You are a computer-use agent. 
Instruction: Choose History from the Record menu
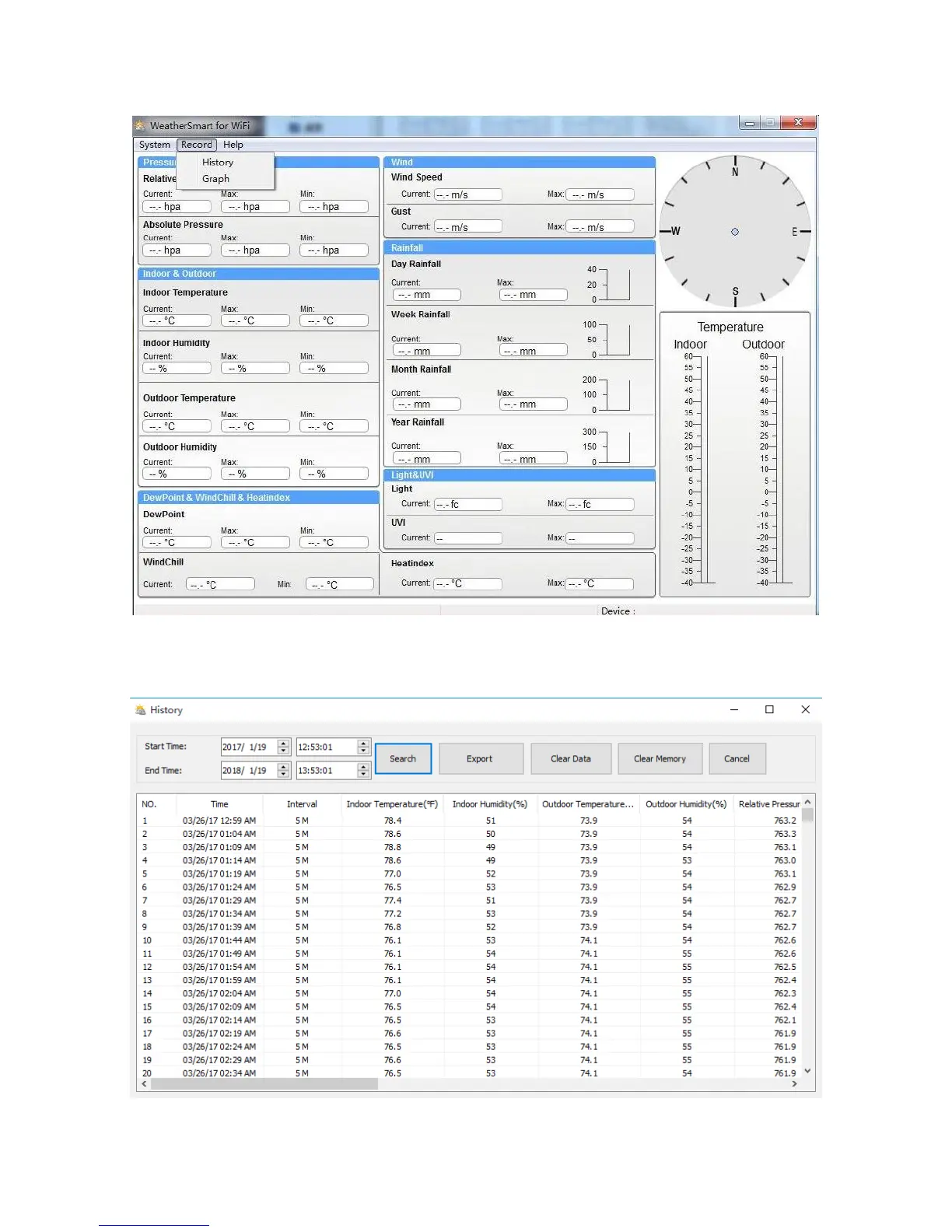tap(218, 163)
